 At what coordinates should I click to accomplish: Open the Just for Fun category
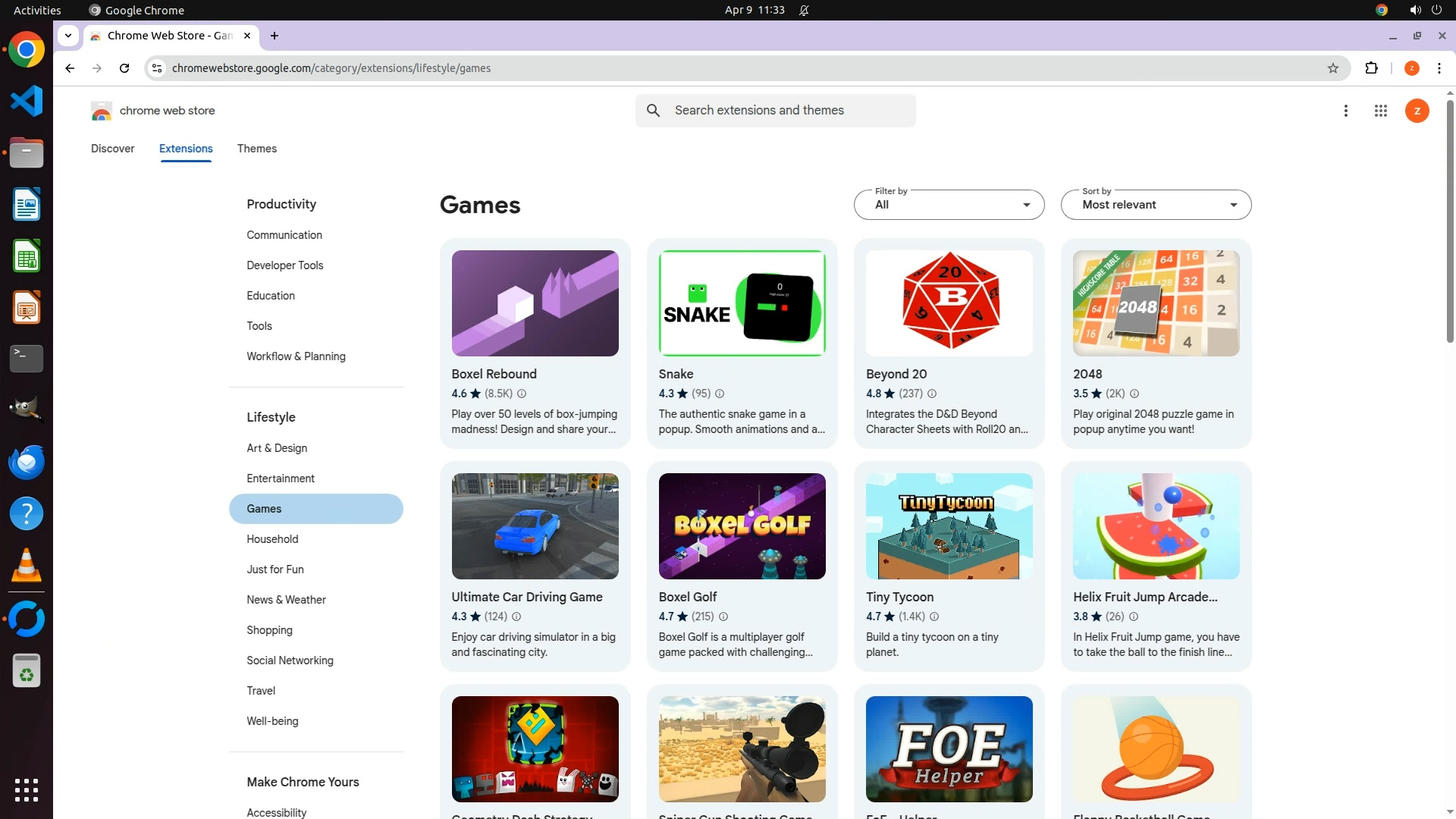pos(275,570)
